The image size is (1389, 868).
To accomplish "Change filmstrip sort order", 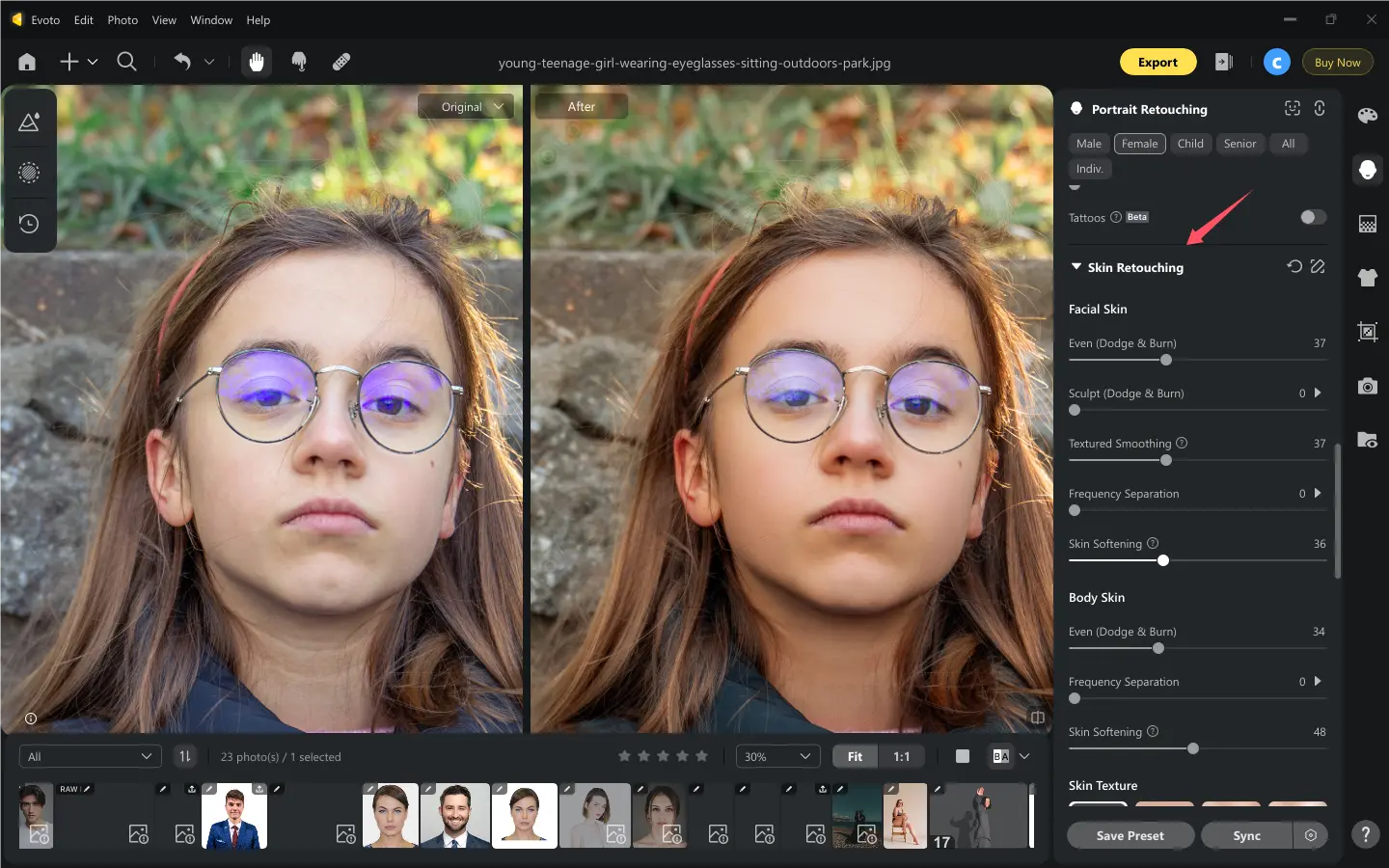I will pos(184,756).
